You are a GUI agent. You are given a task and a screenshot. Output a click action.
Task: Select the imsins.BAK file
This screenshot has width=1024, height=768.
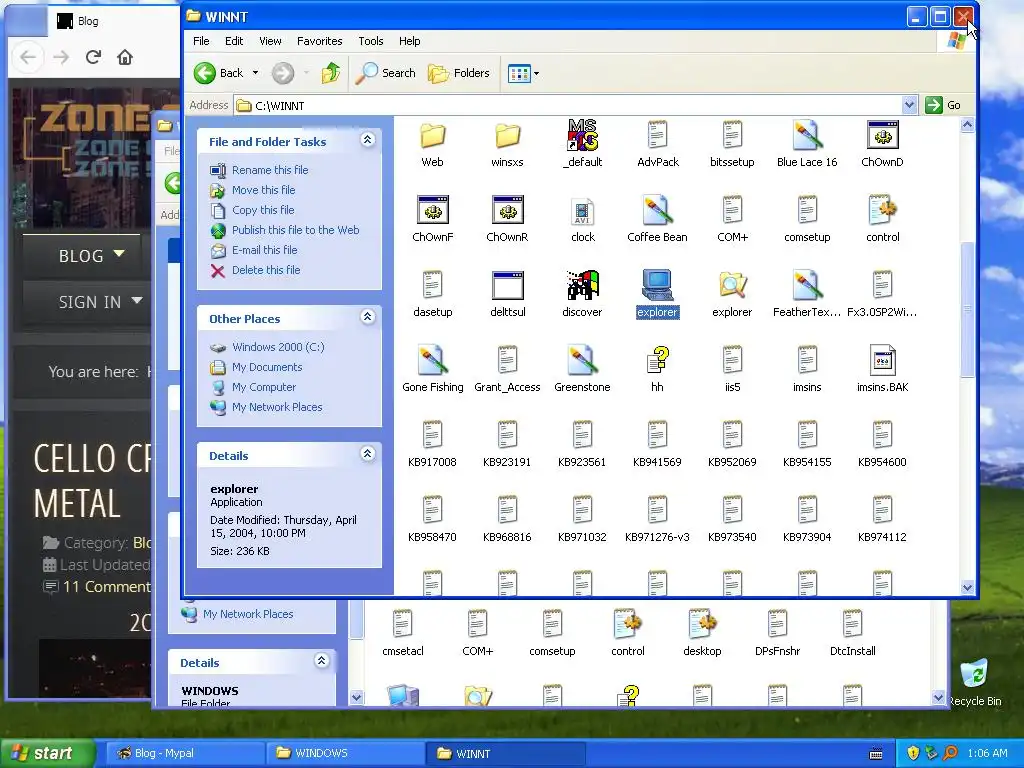pos(882,369)
